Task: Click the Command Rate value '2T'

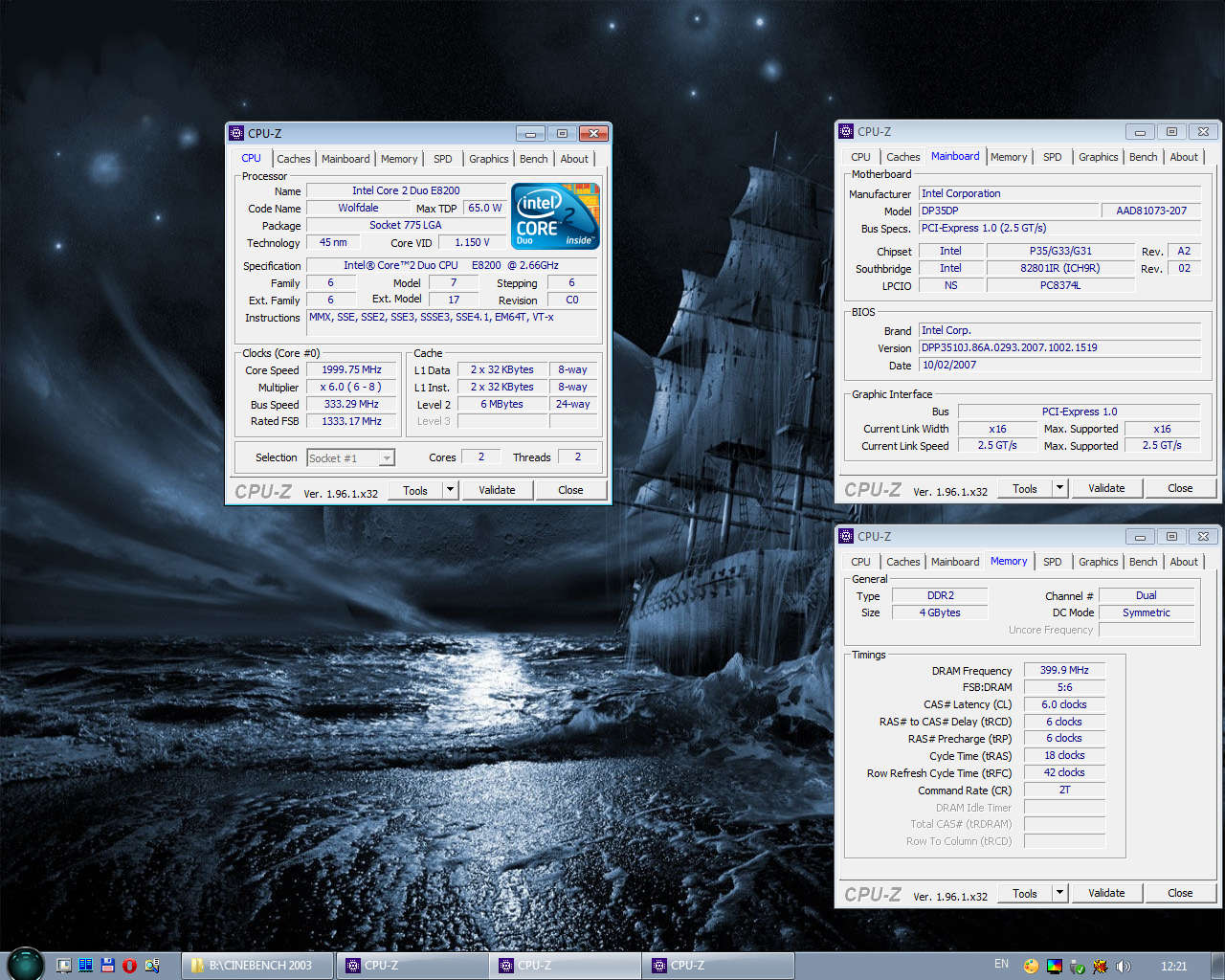Action: pyautogui.click(x=1064, y=791)
